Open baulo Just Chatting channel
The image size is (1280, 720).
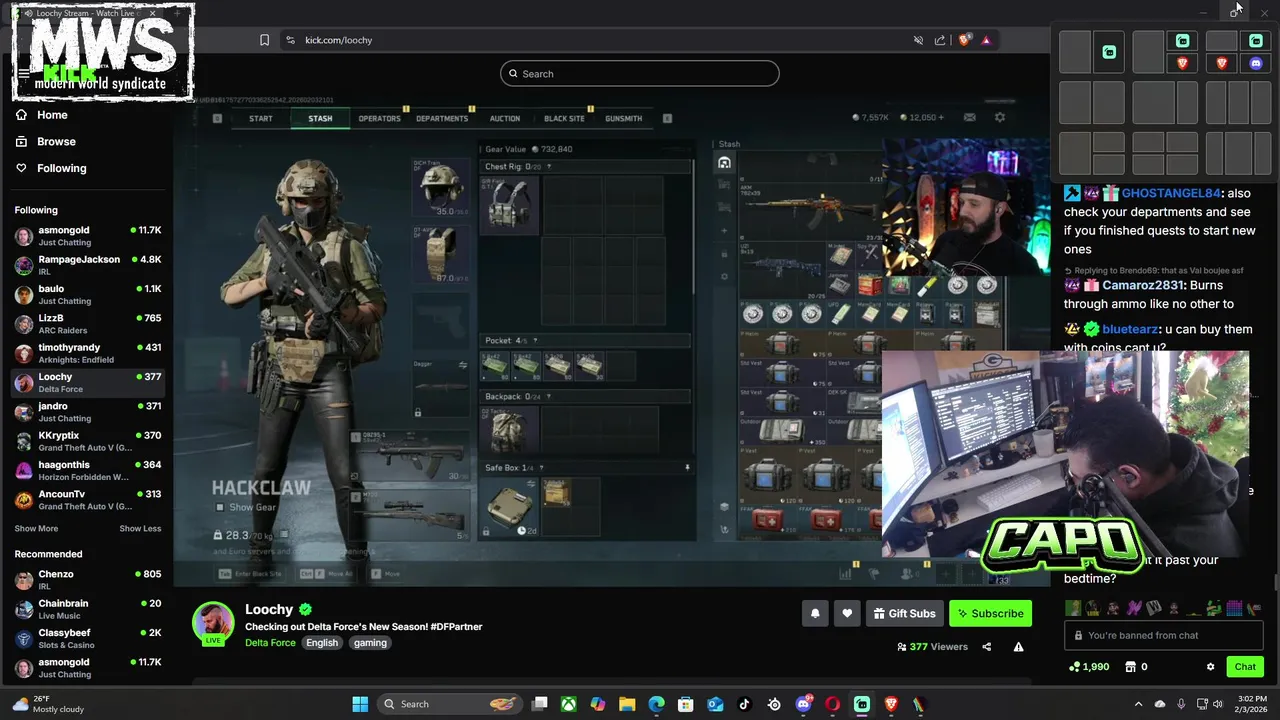[88, 294]
